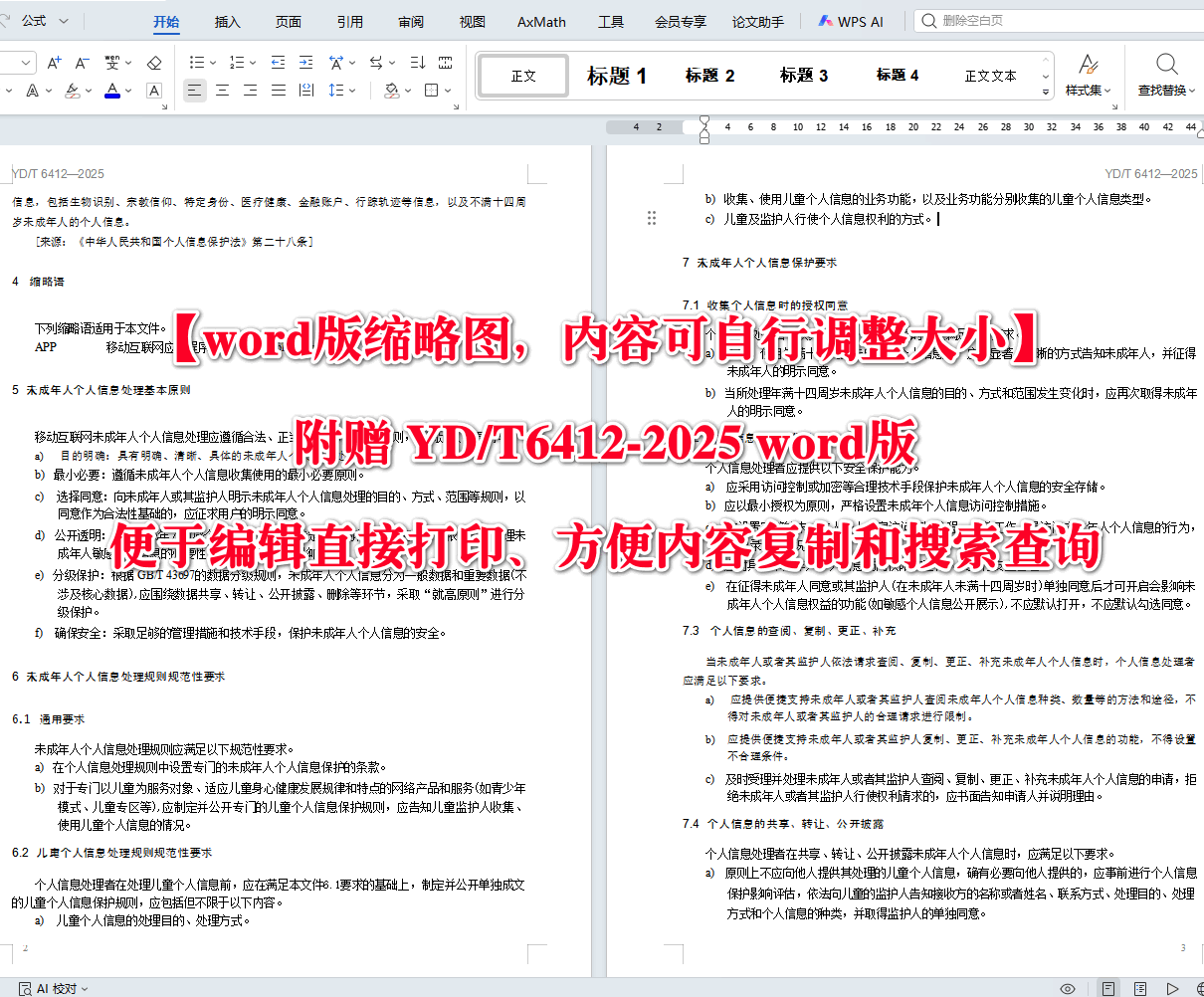Apply the 标题 3 style
Viewport: 1204px width, 997px height.
coord(803,76)
